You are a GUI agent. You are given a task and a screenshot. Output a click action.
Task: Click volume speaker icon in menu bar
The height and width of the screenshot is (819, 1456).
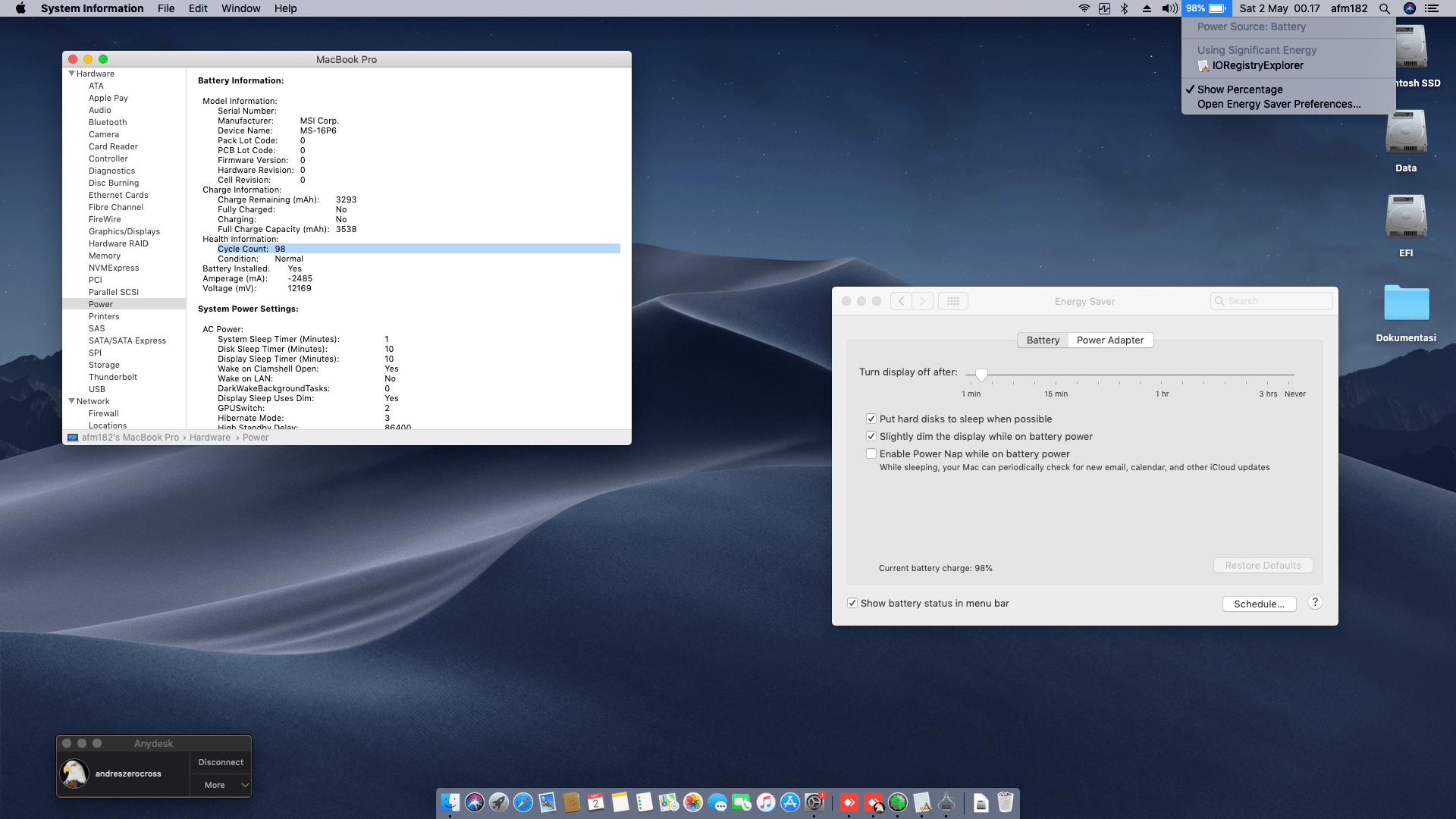(x=1170, y=8)
